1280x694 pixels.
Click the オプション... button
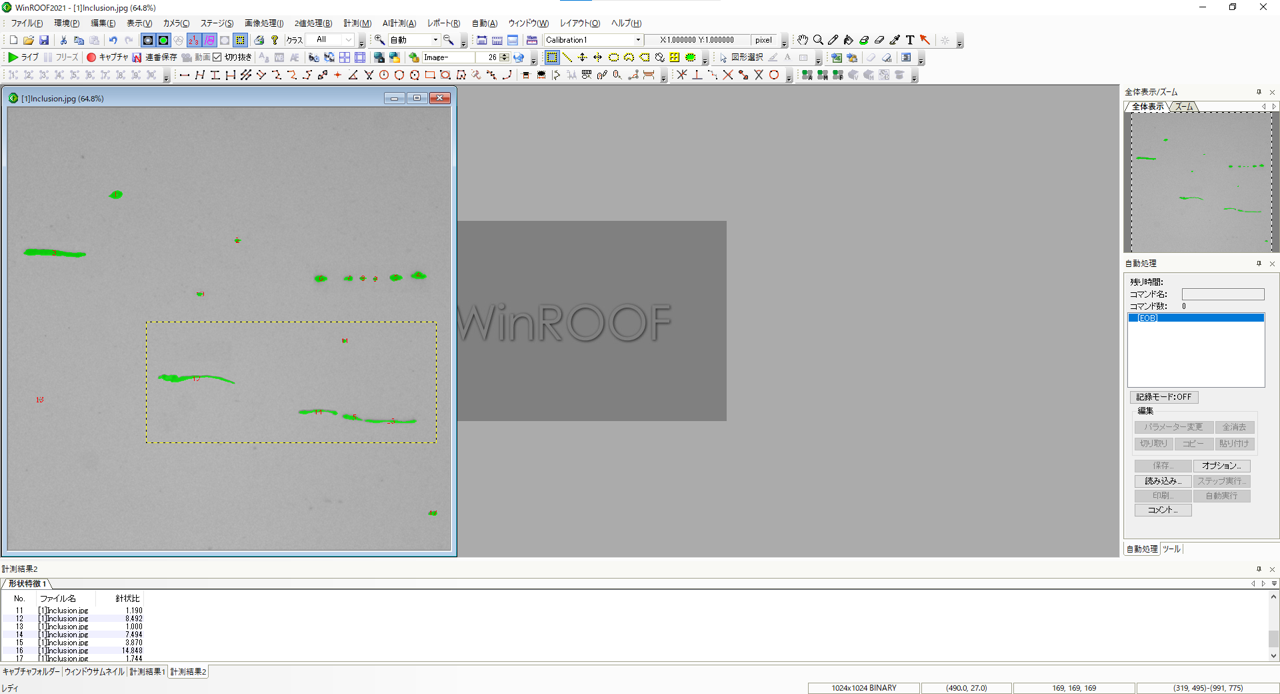[1221, 466]
